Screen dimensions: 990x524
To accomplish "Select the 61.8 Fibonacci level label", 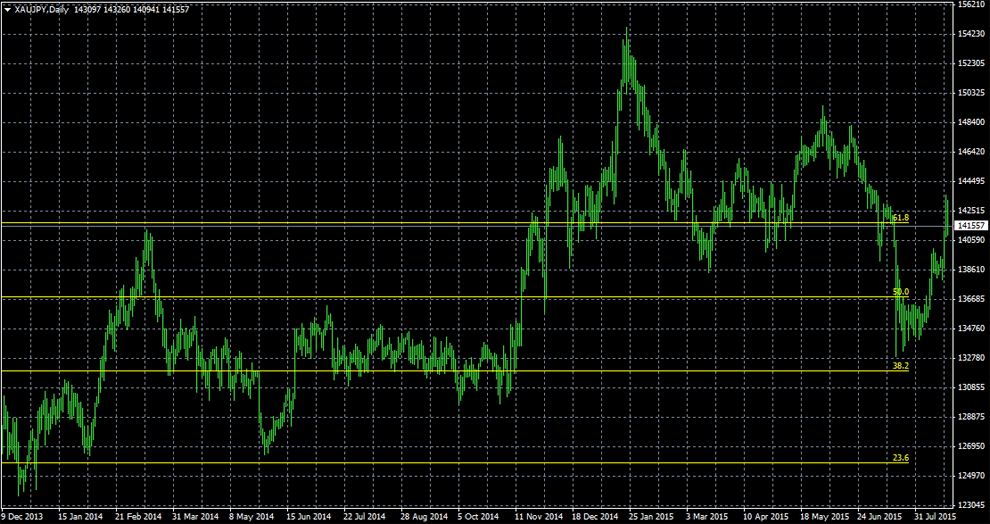I will tap(900, 217).
